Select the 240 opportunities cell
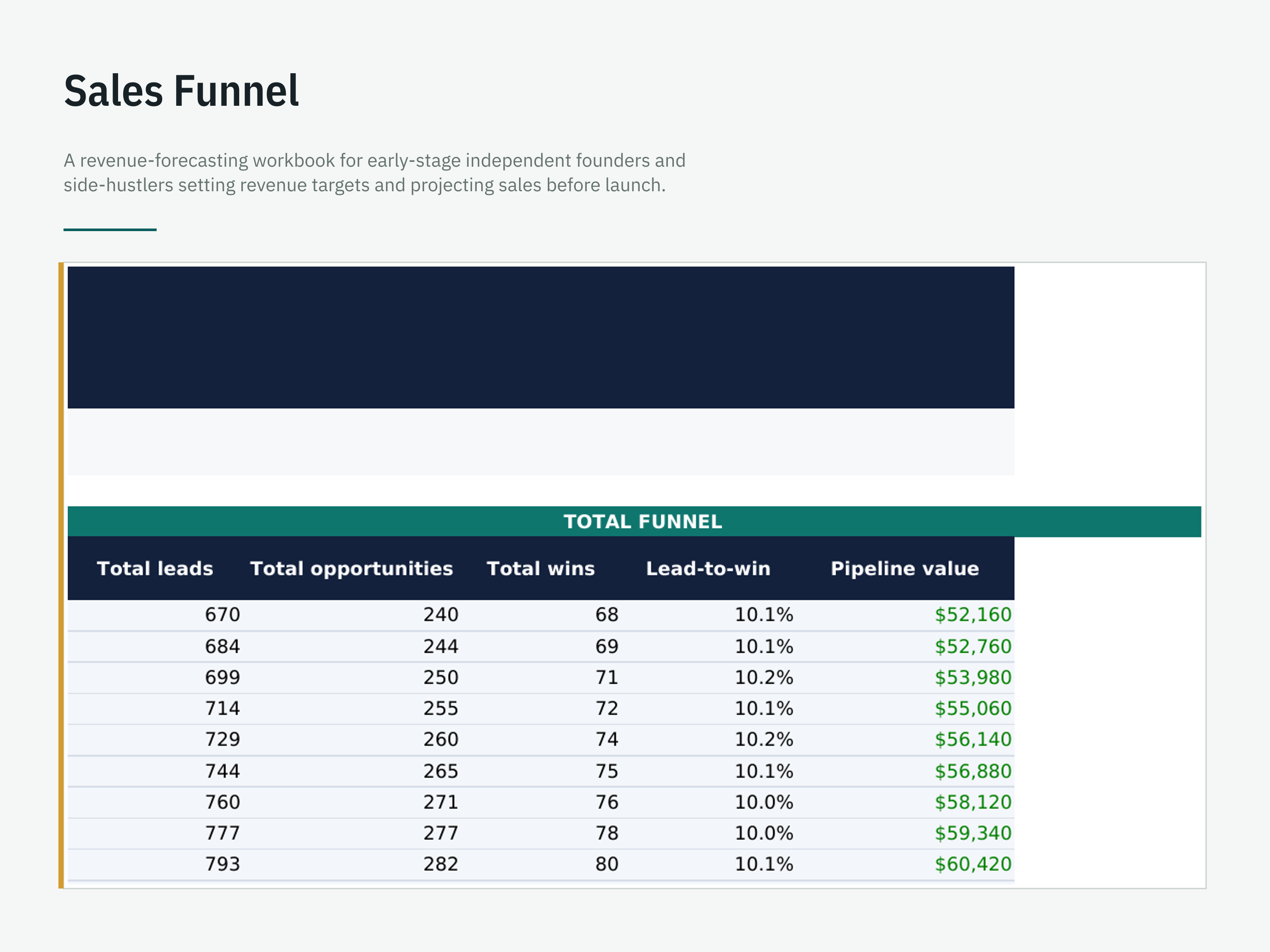The height and width of the screenshot is (952, 1270). coord(441,615)
